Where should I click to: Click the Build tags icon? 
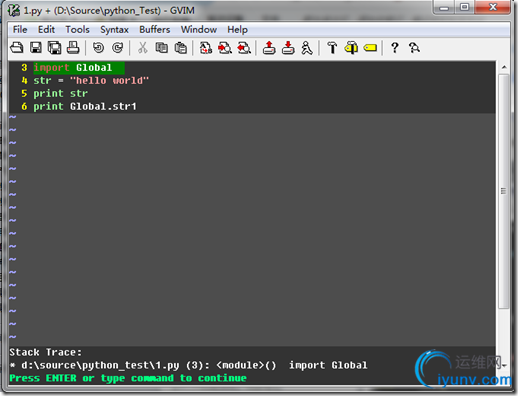click(x=351, y=48)
